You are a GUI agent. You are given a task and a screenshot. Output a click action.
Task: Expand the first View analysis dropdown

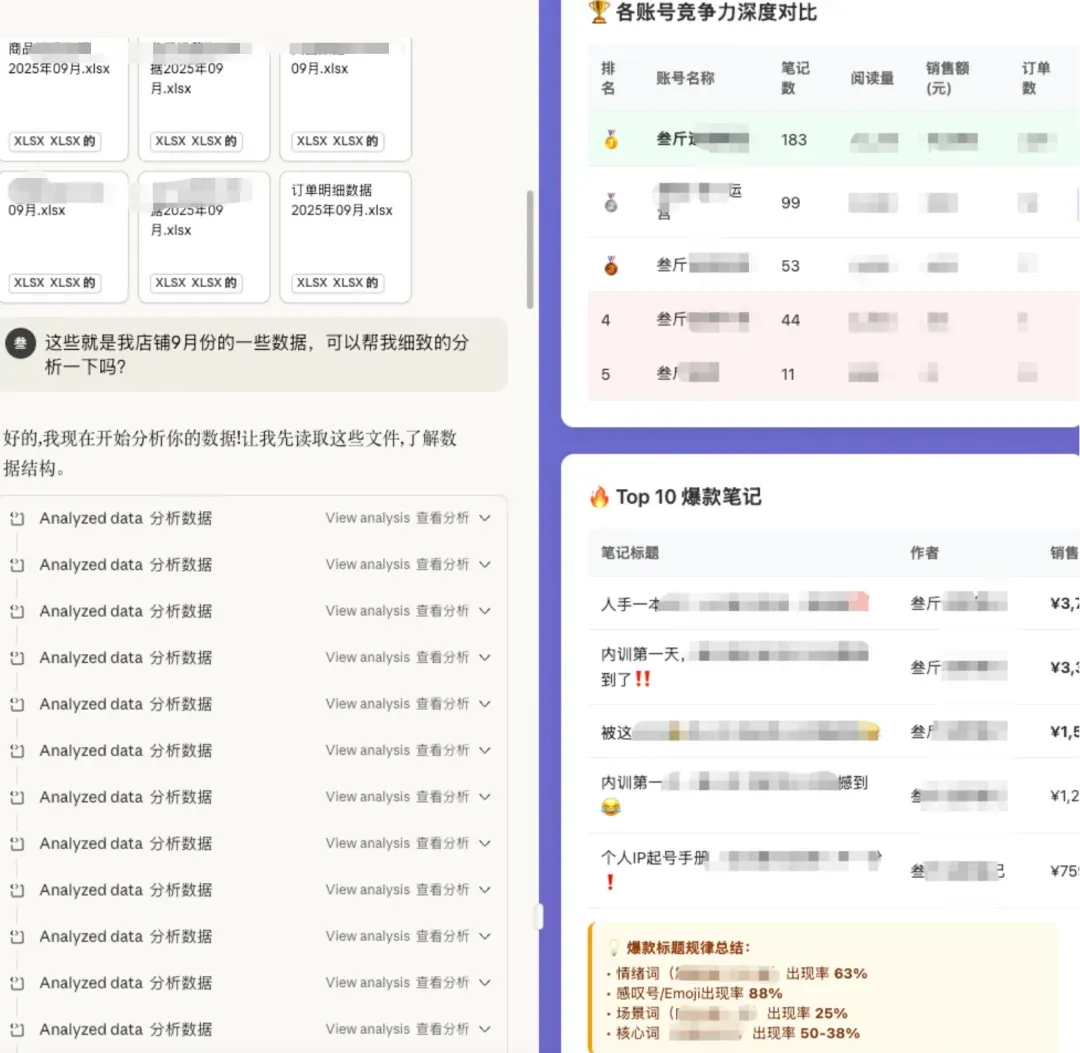pos(484,518)
